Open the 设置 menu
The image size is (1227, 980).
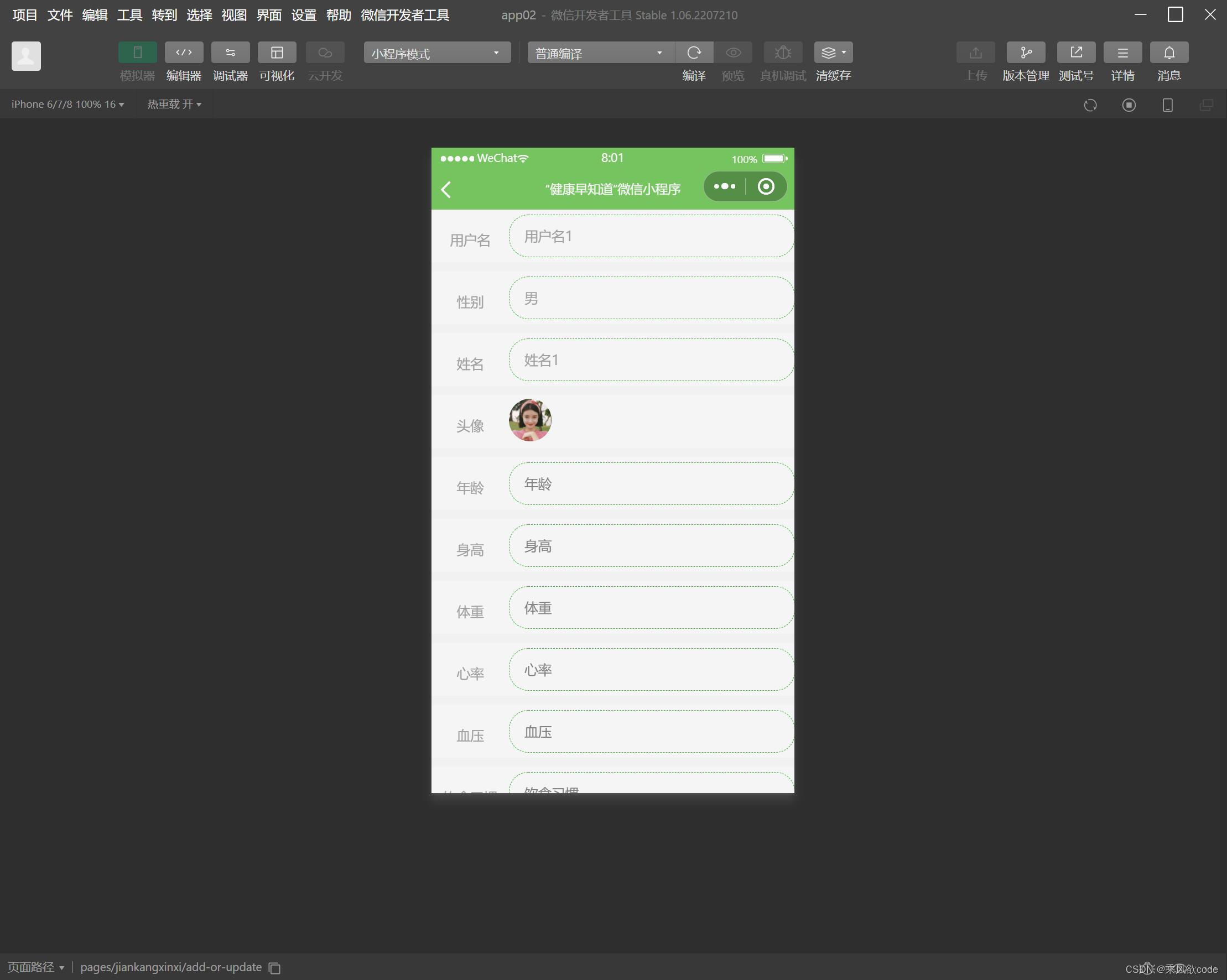(x=303, y=15)
